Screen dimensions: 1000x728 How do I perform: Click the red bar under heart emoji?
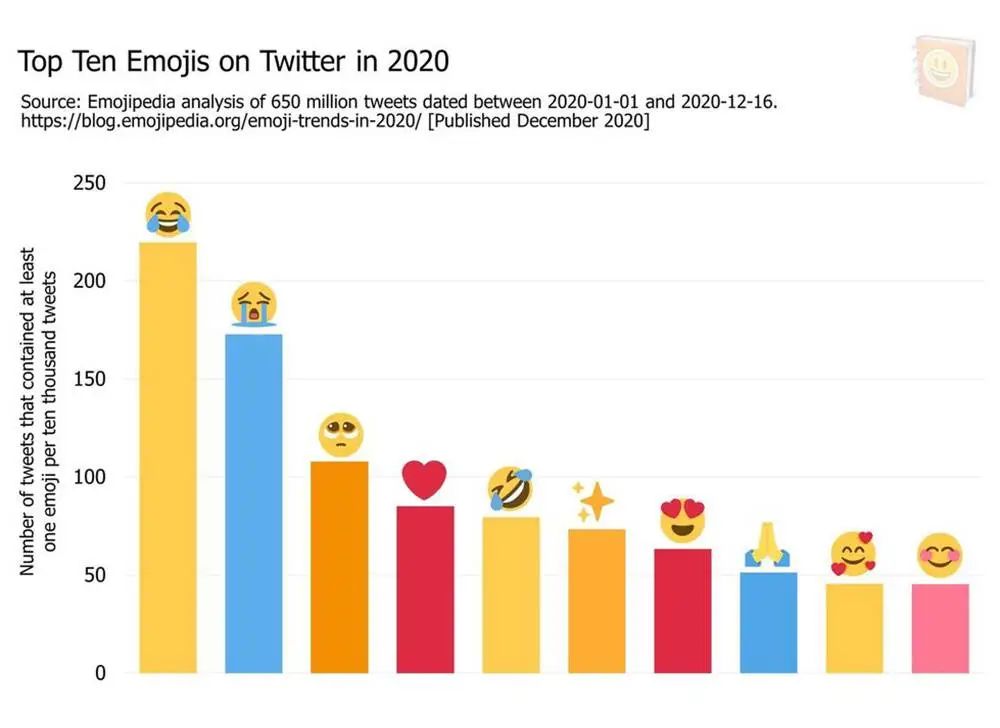click(425, 589)
